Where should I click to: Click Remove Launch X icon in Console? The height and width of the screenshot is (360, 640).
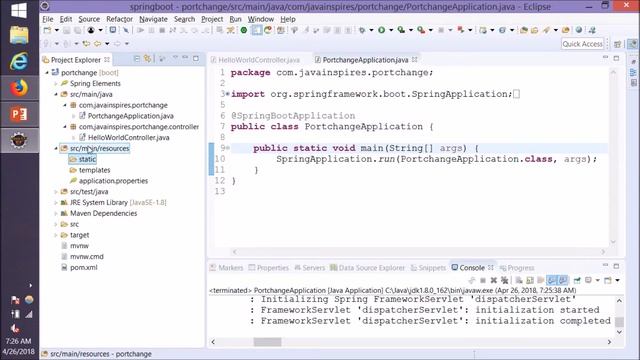pyautogui.click(x=494, y=280)
